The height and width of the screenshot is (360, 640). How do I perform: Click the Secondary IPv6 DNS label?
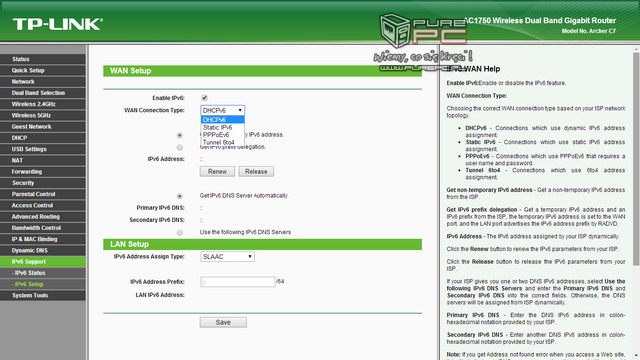tap(157, 220)
